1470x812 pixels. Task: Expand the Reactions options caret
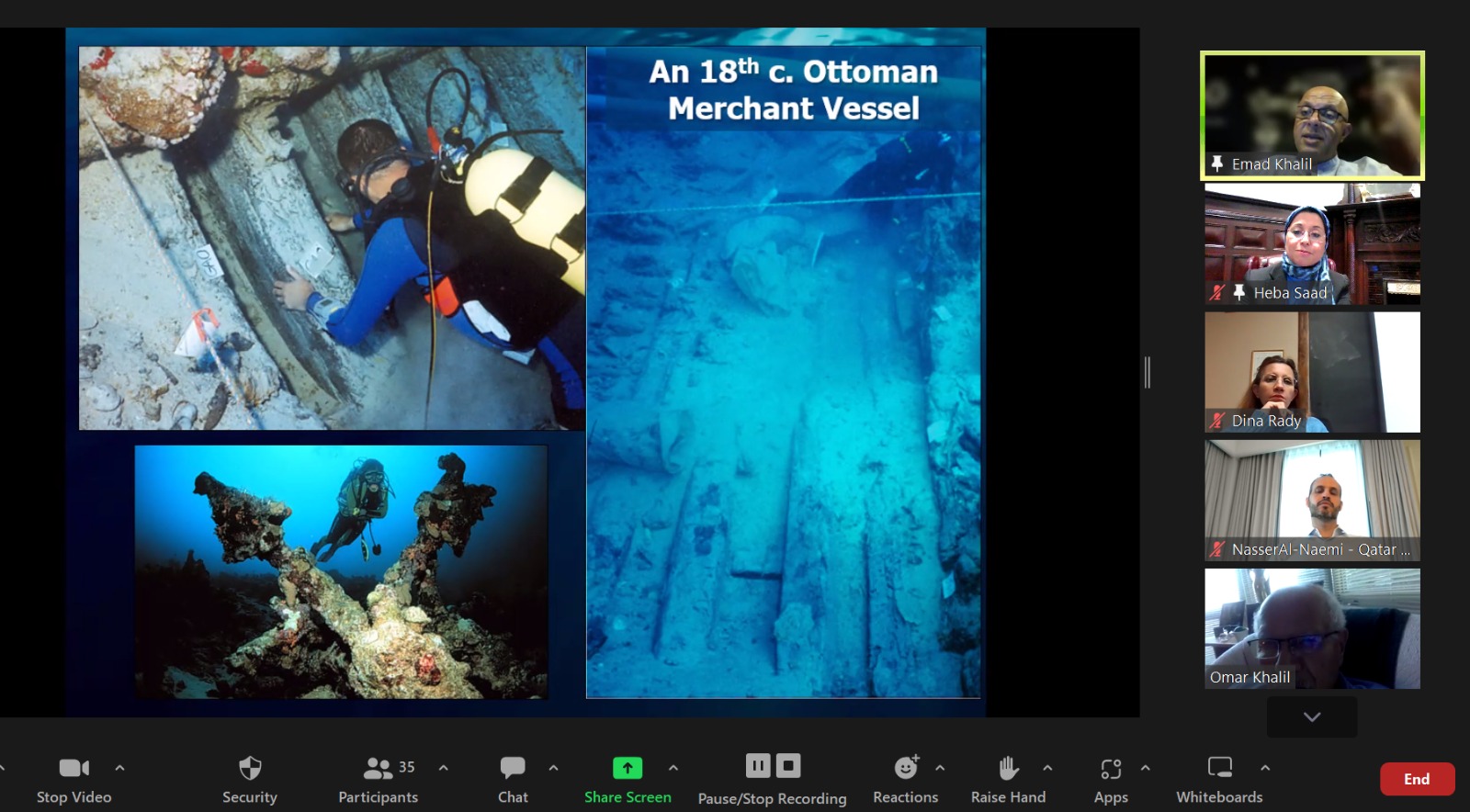coord(940,768)
